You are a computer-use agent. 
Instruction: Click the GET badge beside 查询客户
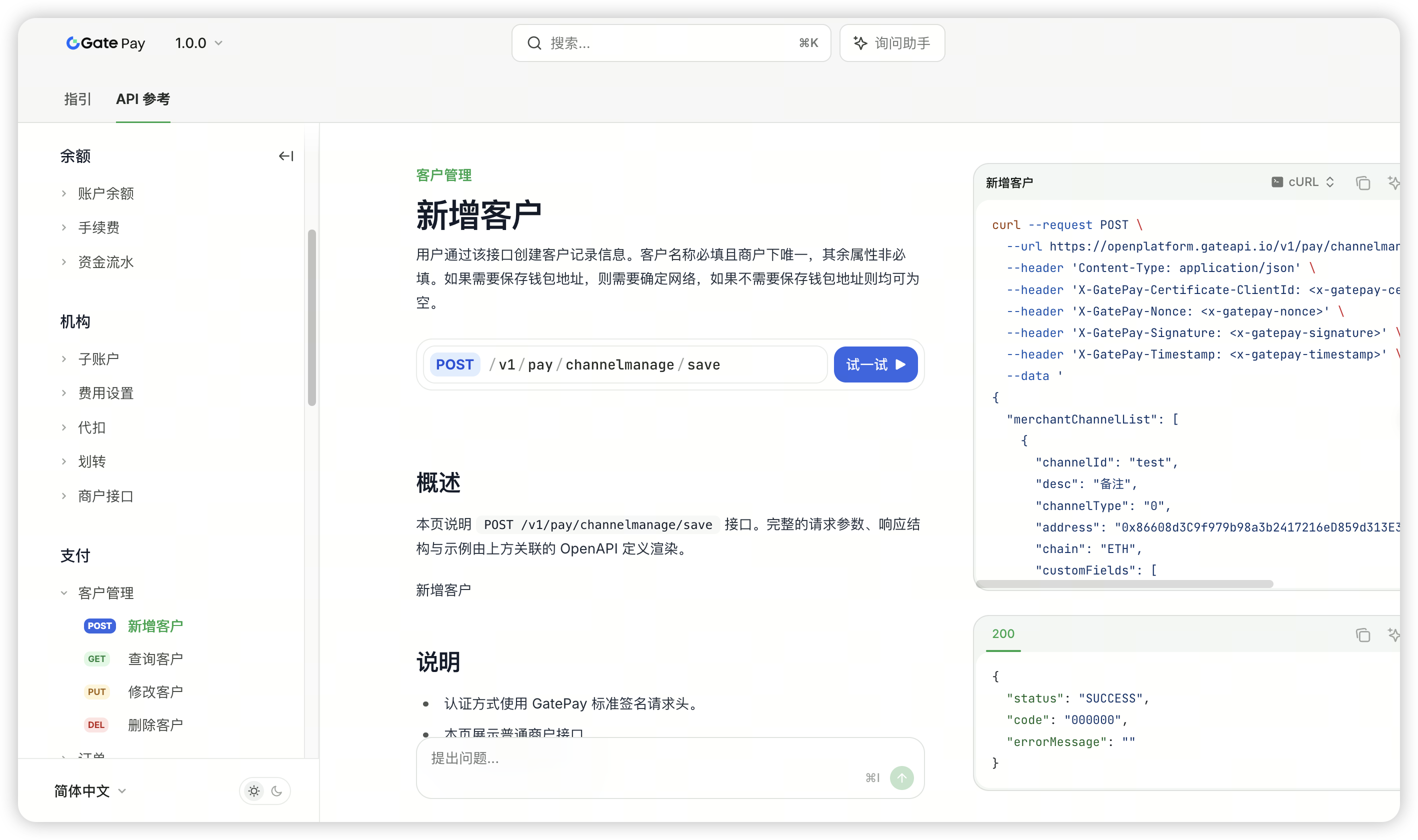tap(97, 659)
